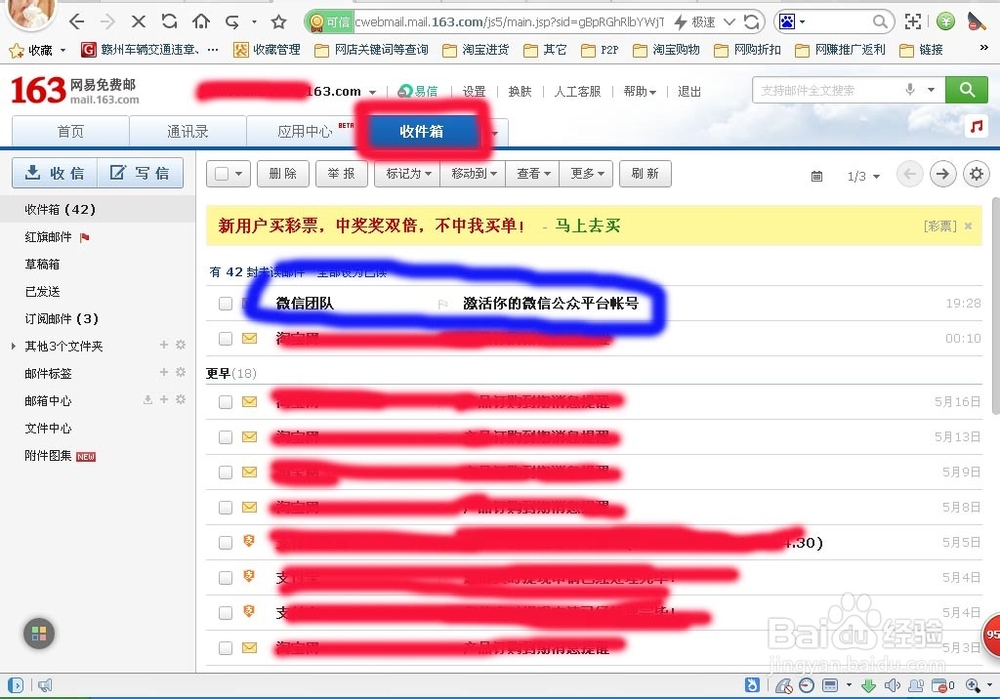The width and height of the screenshot is (1000, 699).
Task: Open 淘宝购物 bookmark folder
Action: click(666, 50)
